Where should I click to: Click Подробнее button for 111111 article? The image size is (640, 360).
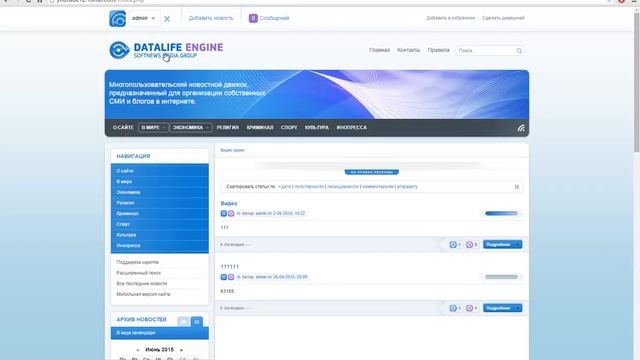click(502, 308)
